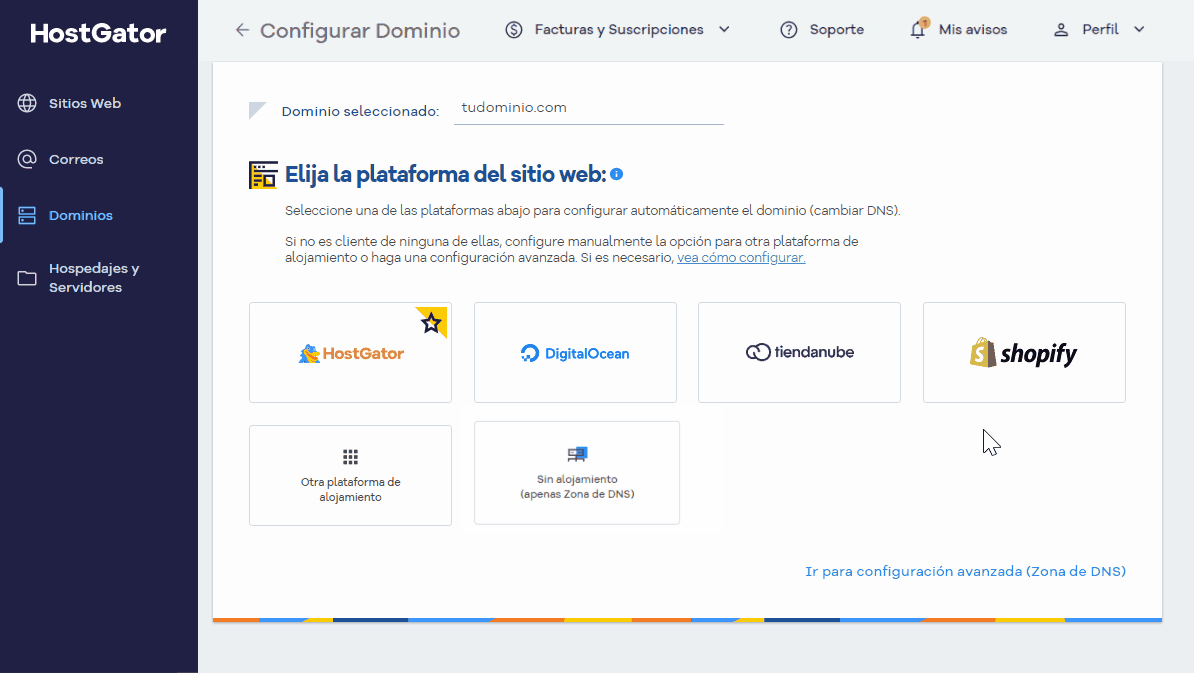This screenshot has width=1194, height=673.
Task: Select Sin alojamiento (apenas Zona de DNS)
Action: point(577,473)
